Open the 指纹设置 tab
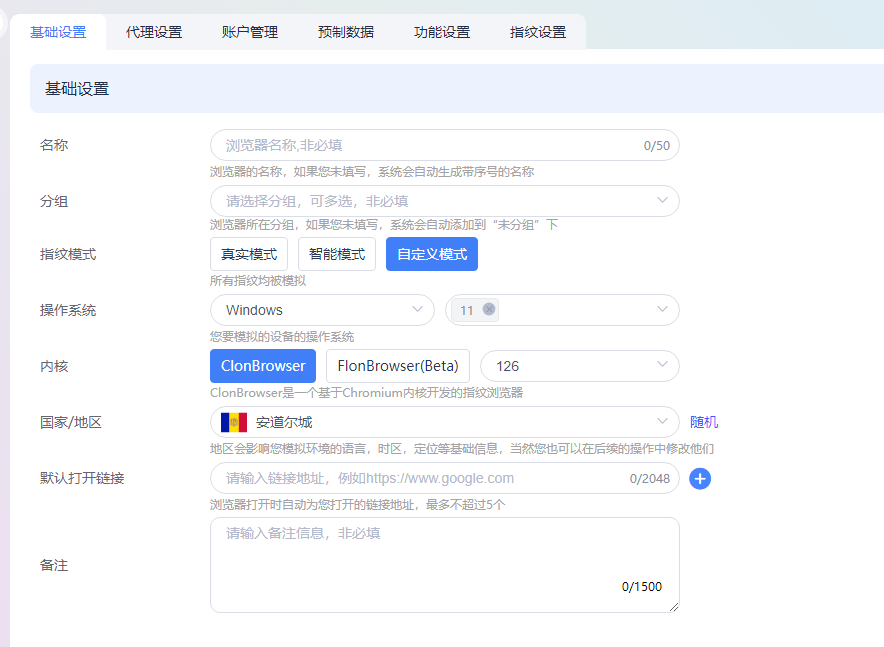884x647 pixels. click(x=537, y=32)
